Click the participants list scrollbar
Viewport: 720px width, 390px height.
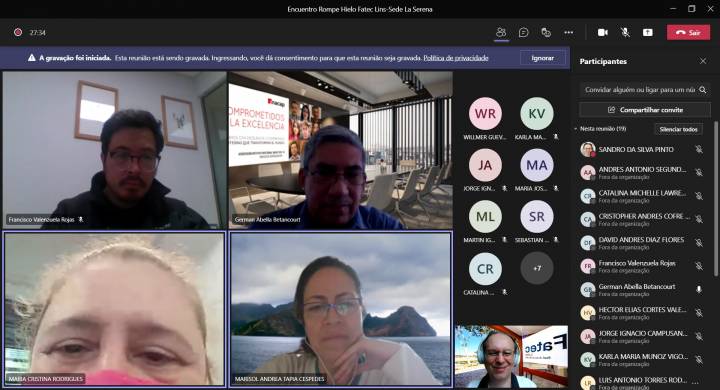click(x=715, y=198)
